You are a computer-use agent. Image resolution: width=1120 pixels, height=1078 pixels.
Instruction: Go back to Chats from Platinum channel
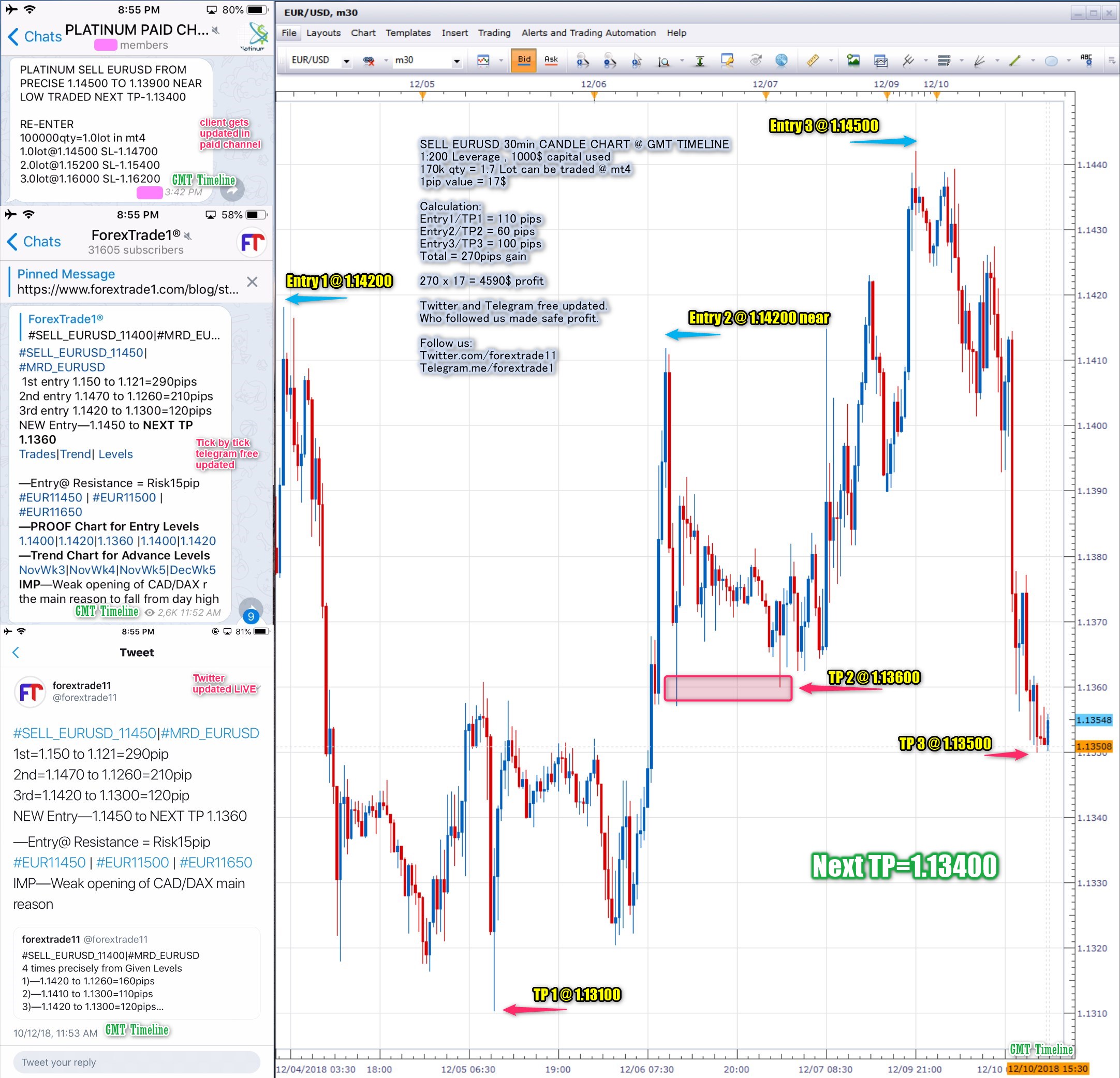click(x=35, y=37)
